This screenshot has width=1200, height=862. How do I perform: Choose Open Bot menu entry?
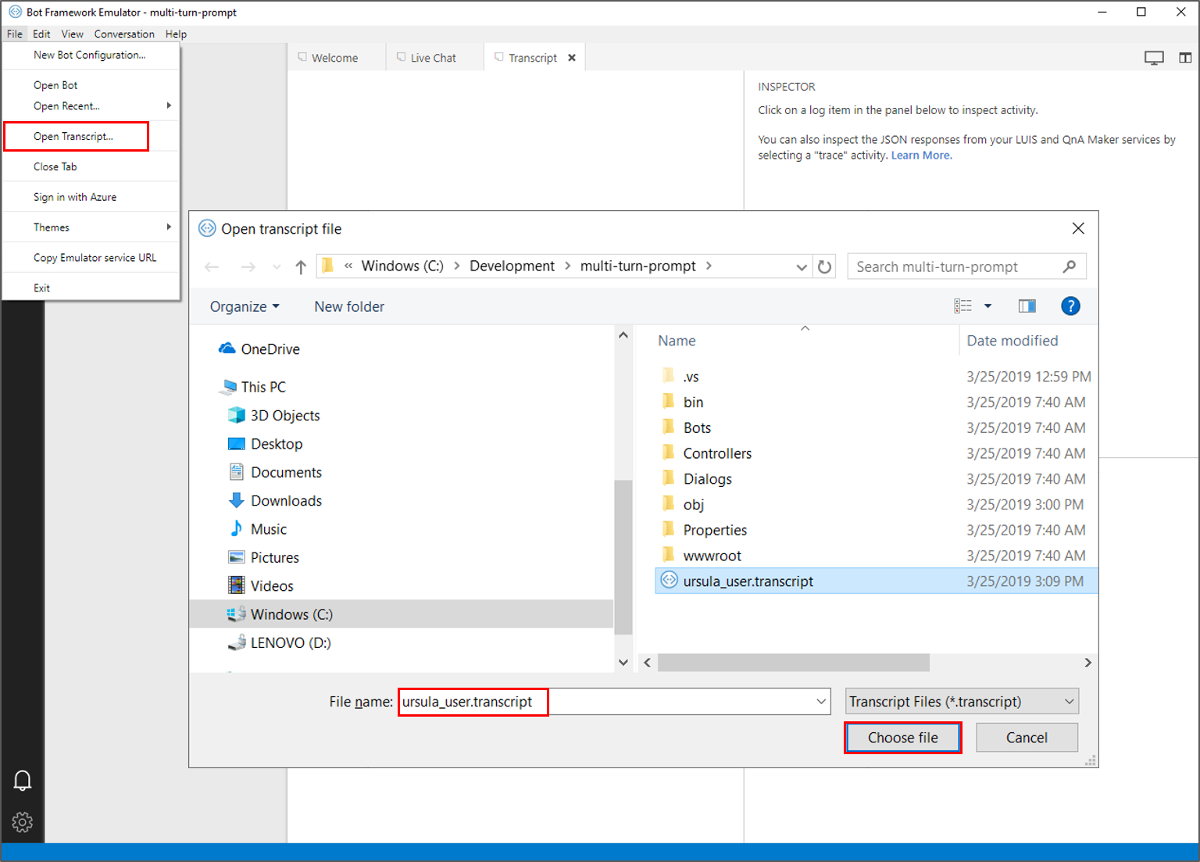pos(91,85)
